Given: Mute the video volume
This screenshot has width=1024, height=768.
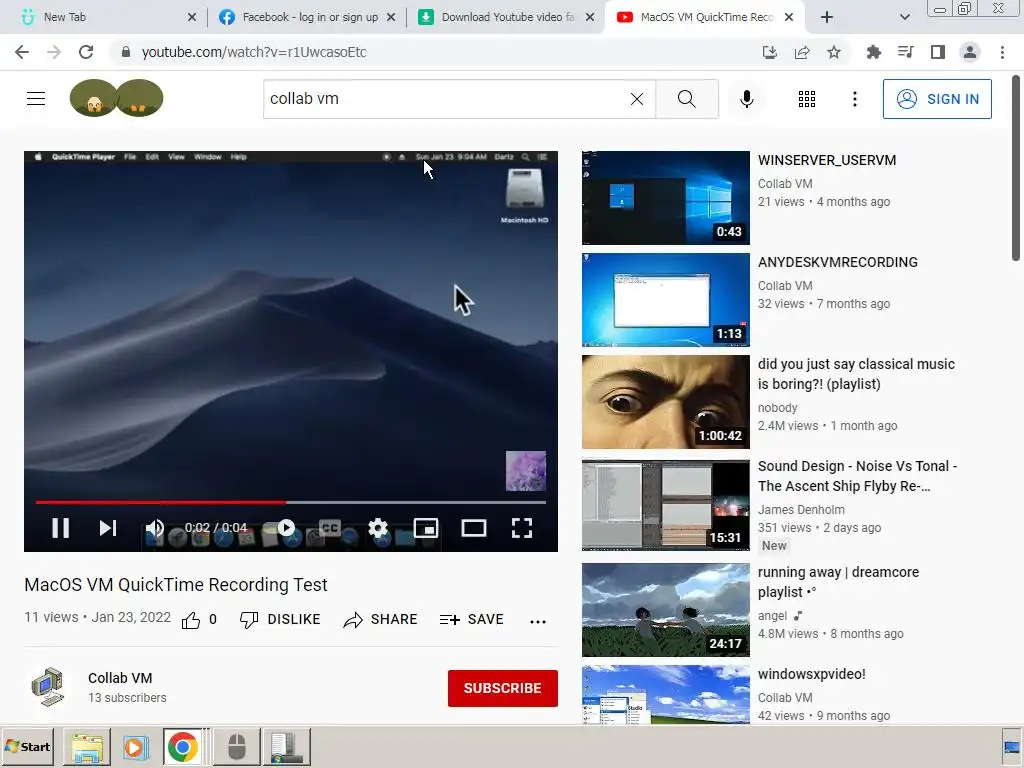Looking at the screenshot, I should pos(155,528).
